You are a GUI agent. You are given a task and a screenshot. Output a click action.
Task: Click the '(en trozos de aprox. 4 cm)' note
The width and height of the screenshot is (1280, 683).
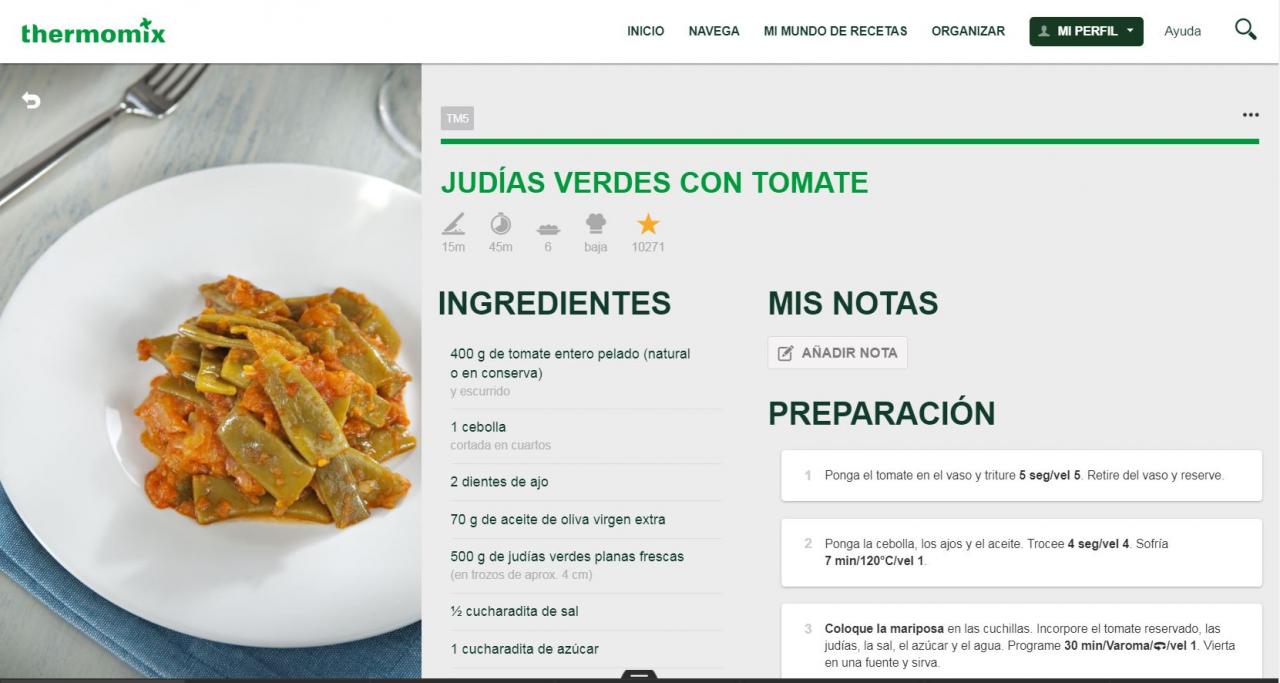pyautogui.click(x=521, y=575)
